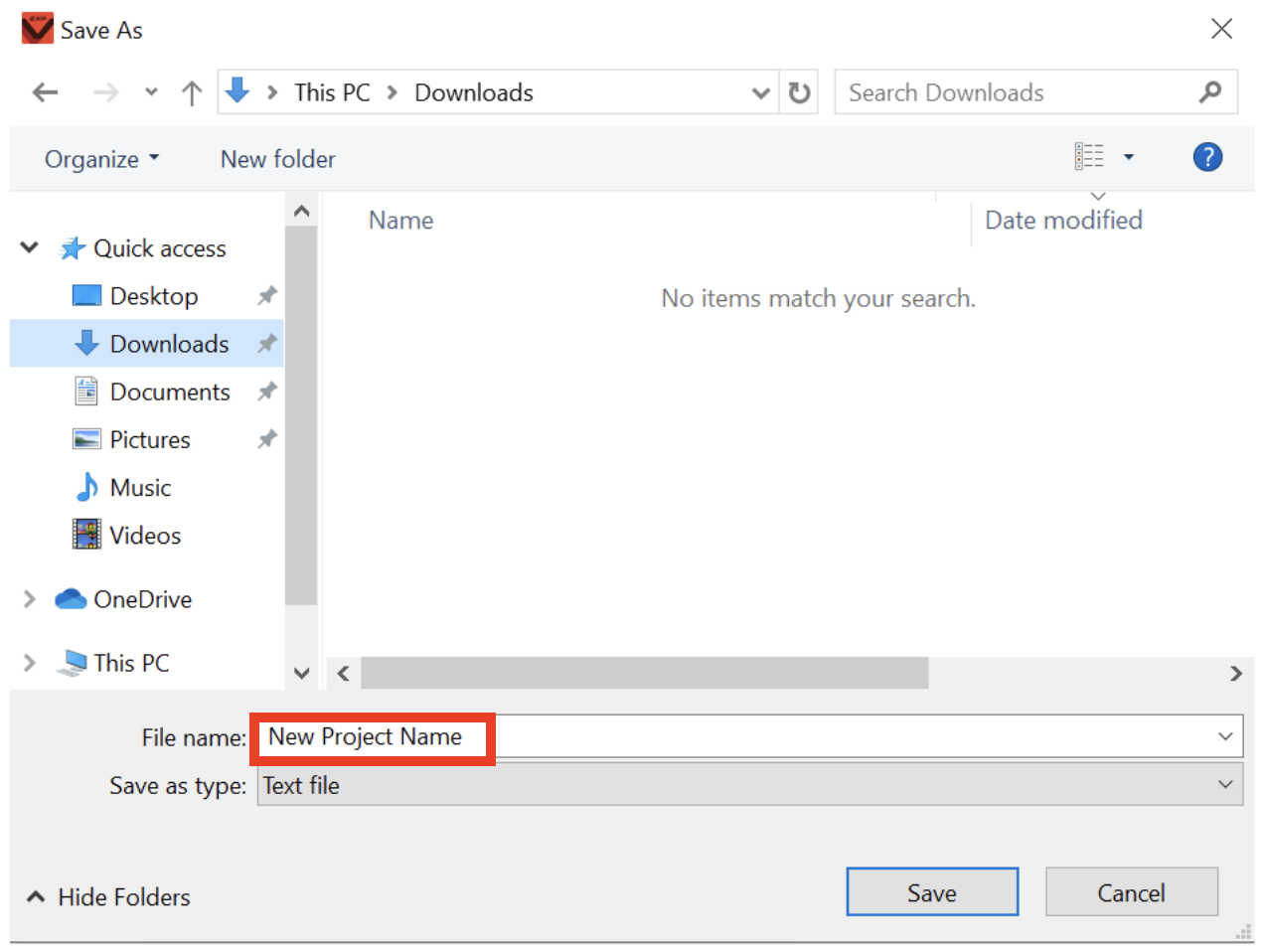Open the Documents folder in sidebar

click(172, 391)
